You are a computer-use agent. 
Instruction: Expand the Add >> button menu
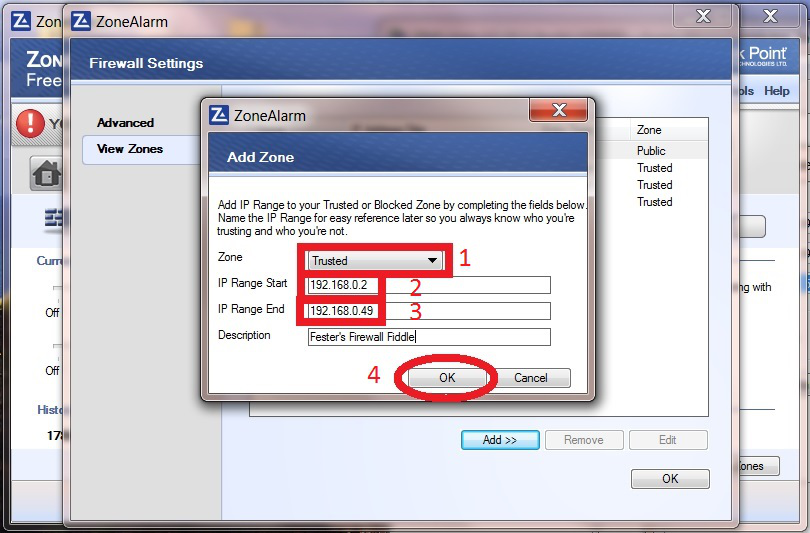point(500,440)
